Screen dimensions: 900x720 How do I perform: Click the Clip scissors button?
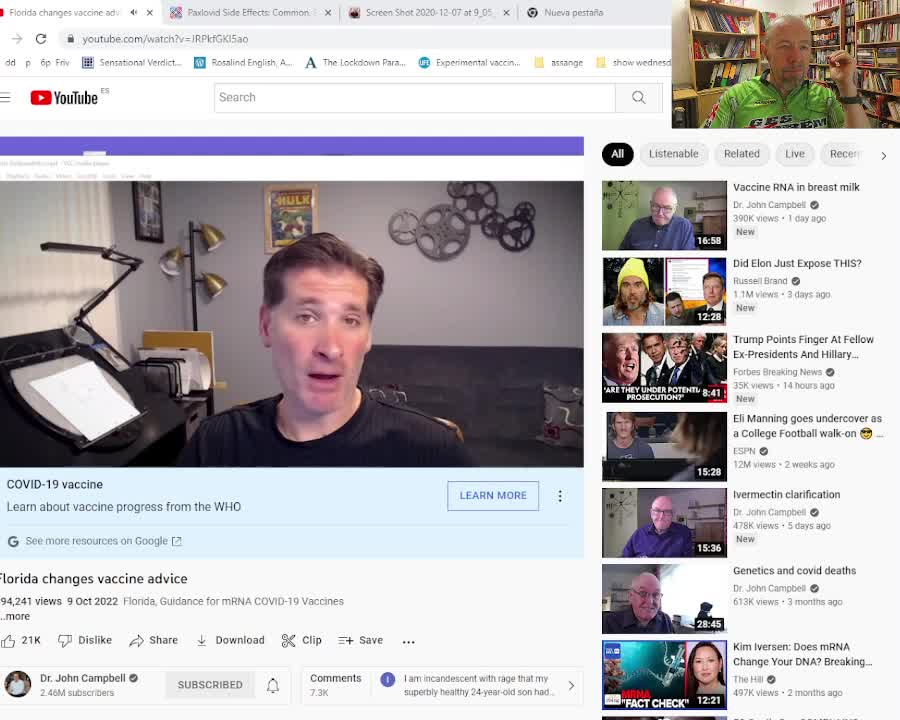(x=301, y=640)
